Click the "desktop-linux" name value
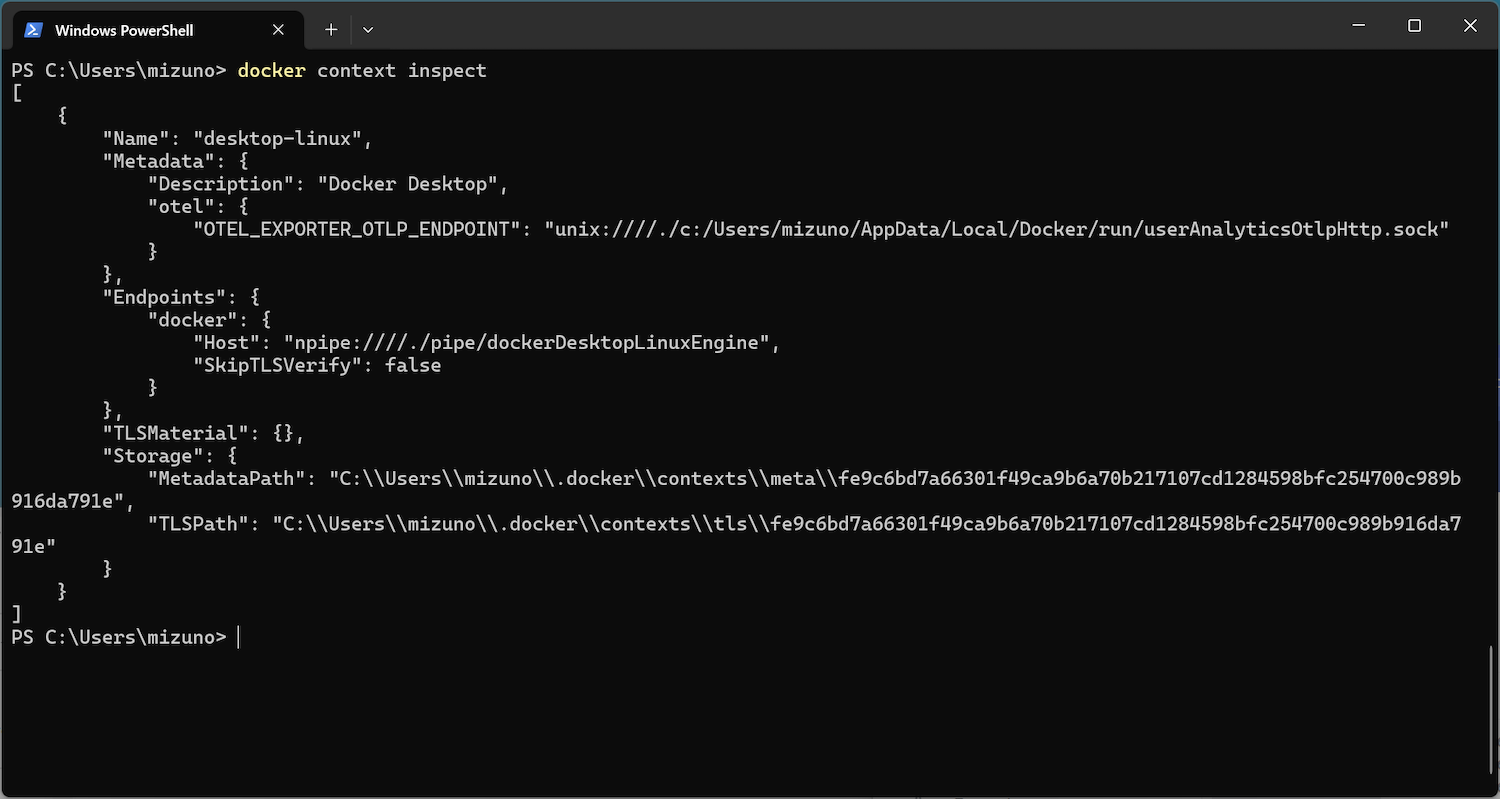 point(277,139)
